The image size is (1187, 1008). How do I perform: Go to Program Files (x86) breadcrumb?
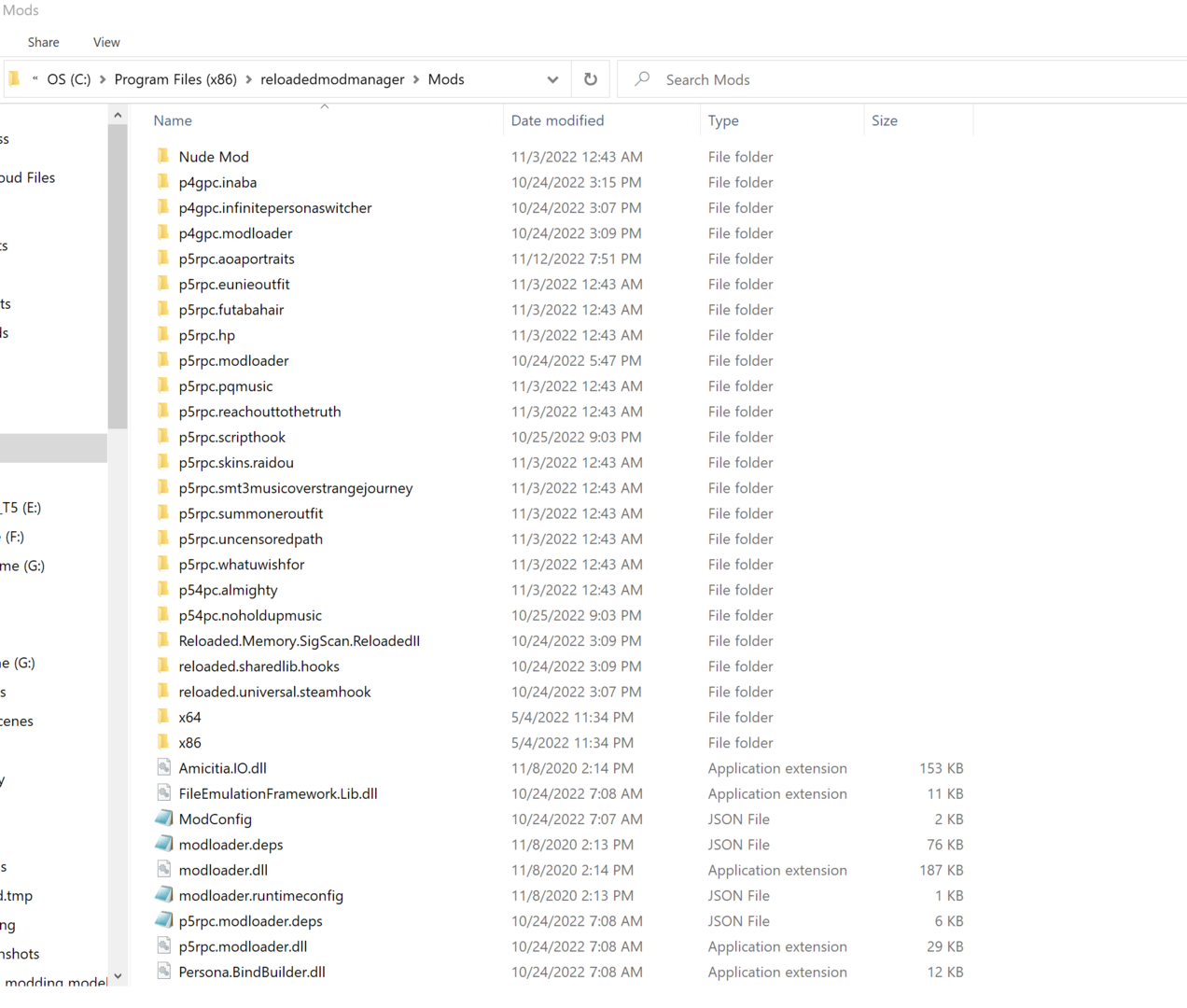(175, 79)
